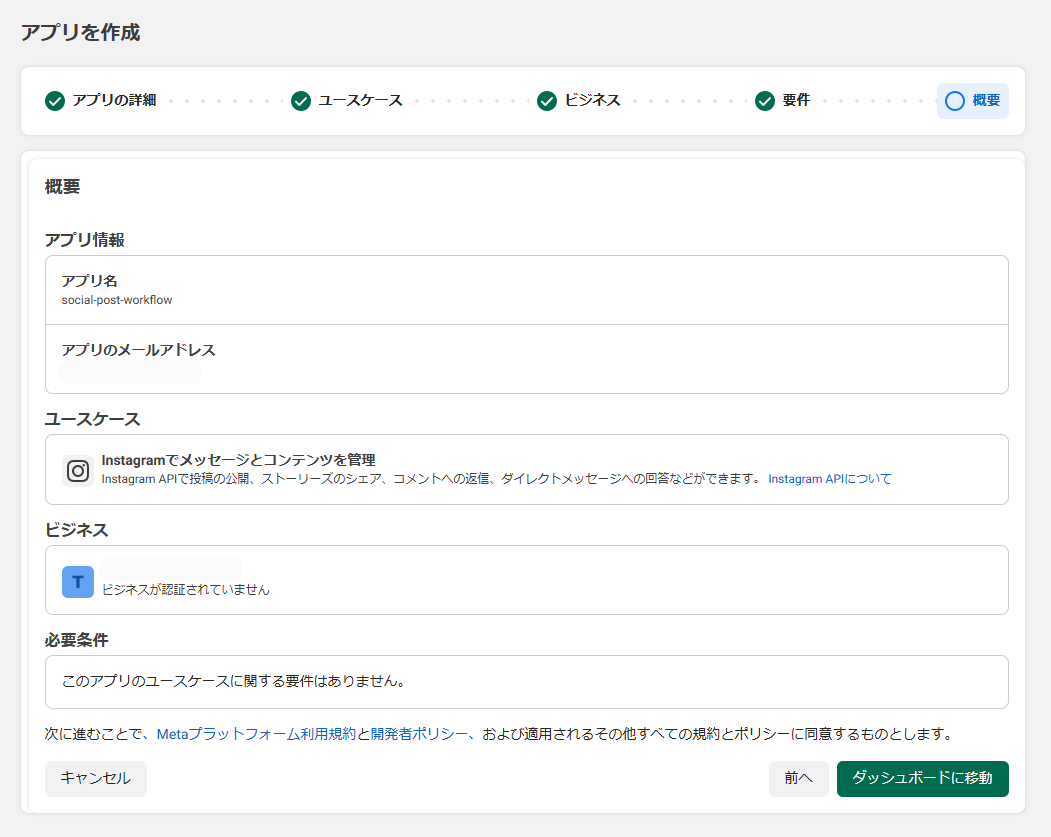1051x837 pixels.
Task: Select the 概要 step label
Action: coord(986,101)
